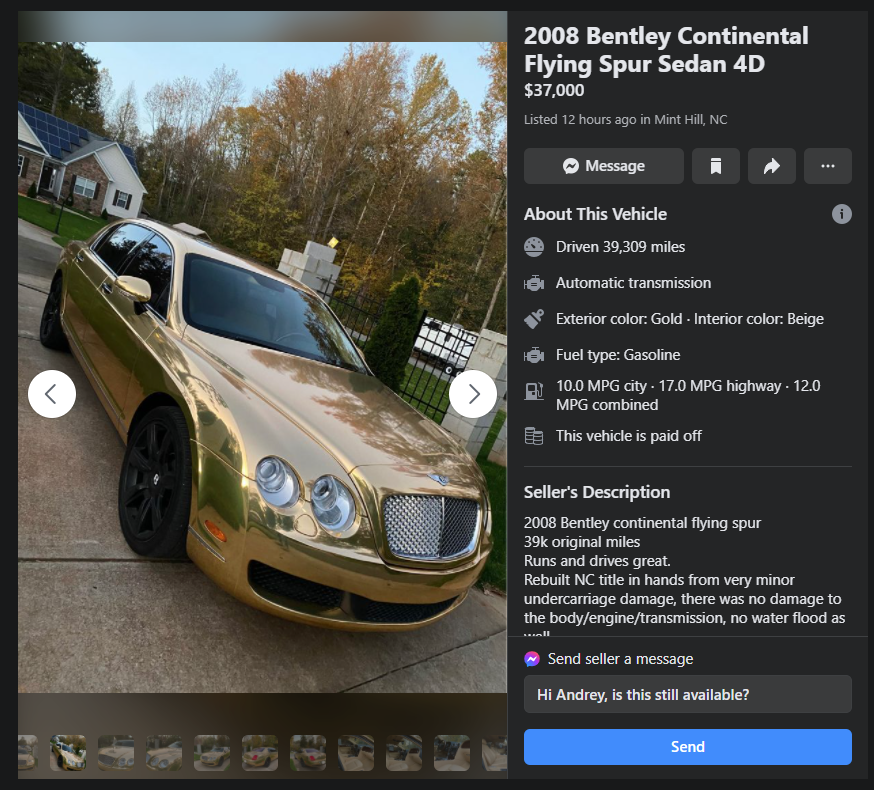Go back to the previous photo
The height and width of the screenshot is (790, 874).
pyautogui.click(x=52, y=394)
